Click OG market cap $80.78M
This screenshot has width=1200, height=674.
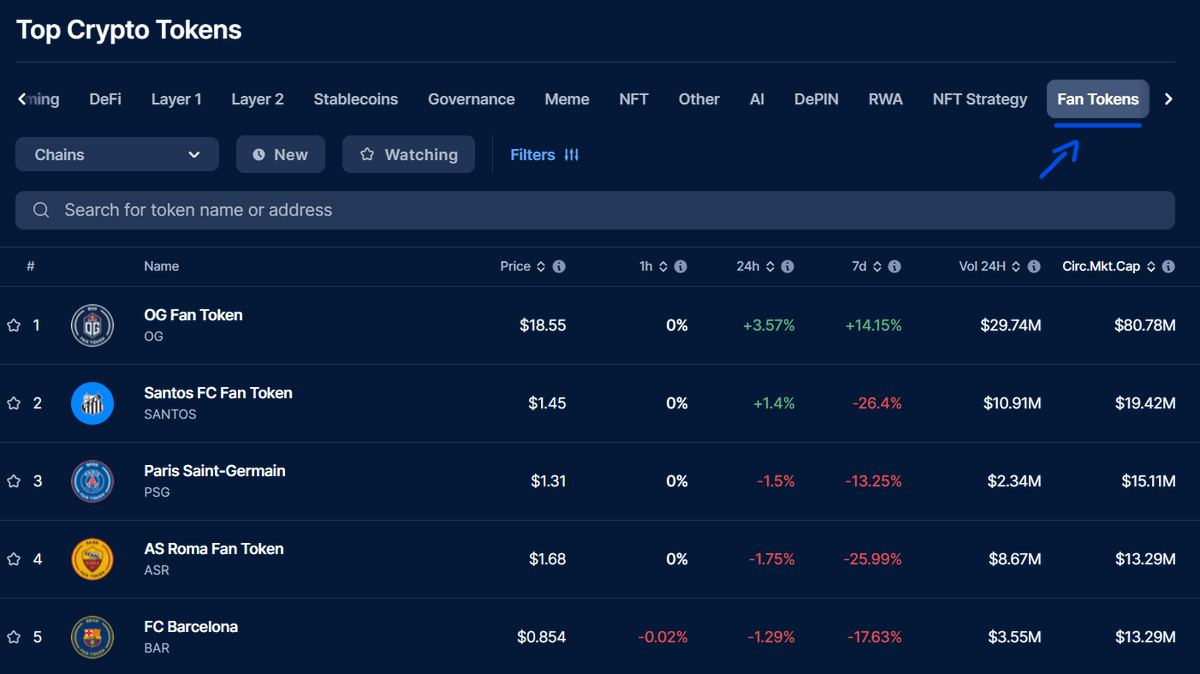coord(1145,325)
